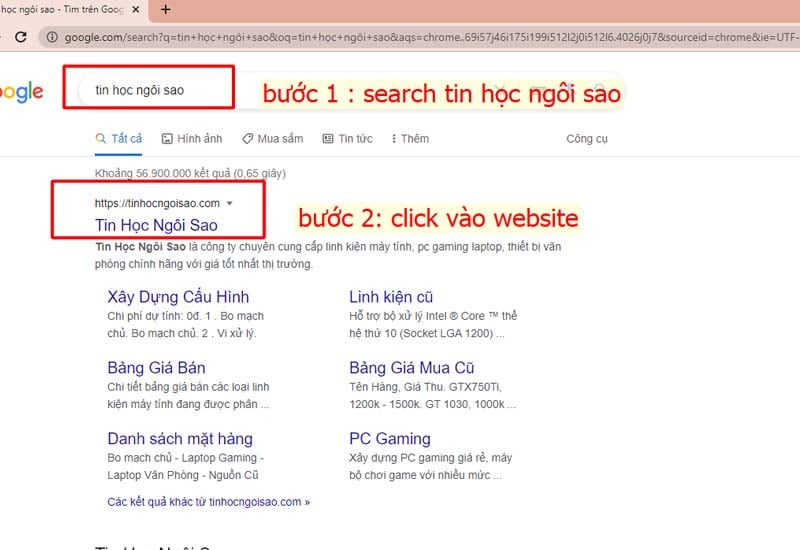This screenshot has height=550, width=800.
Task: Open a new browser tab
Action: [165, 9]
